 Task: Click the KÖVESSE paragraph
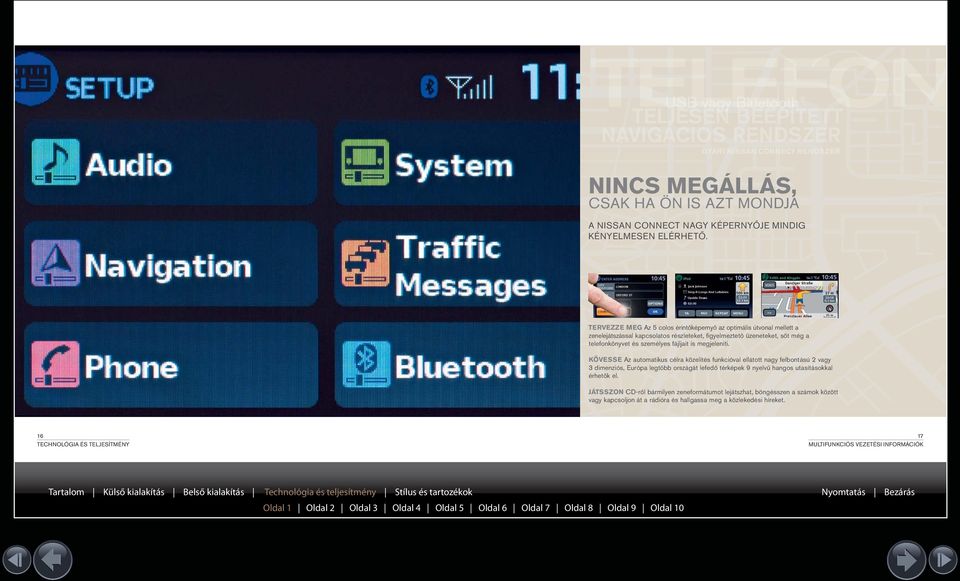pos(710,367)
